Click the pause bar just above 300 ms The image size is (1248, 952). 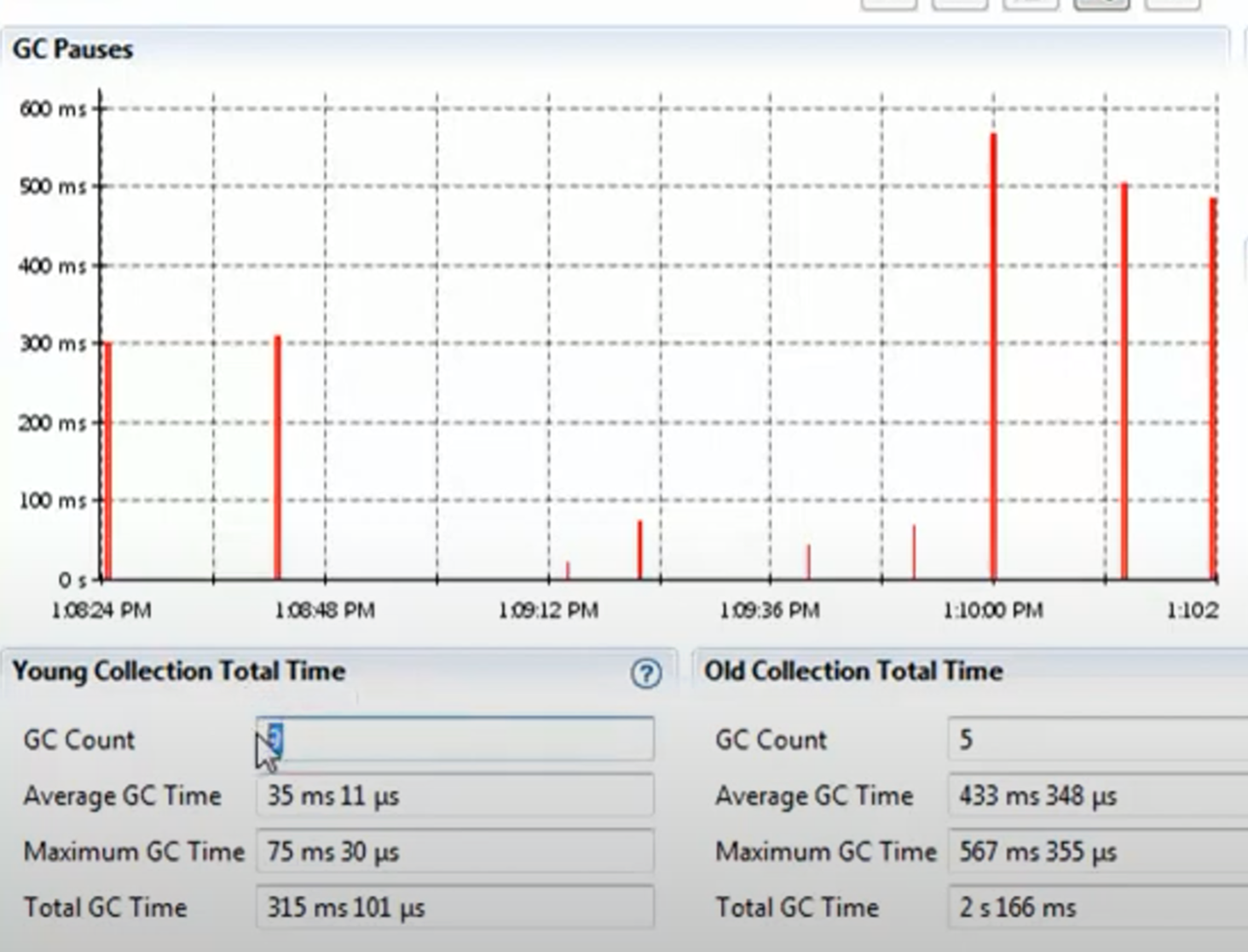278,455
